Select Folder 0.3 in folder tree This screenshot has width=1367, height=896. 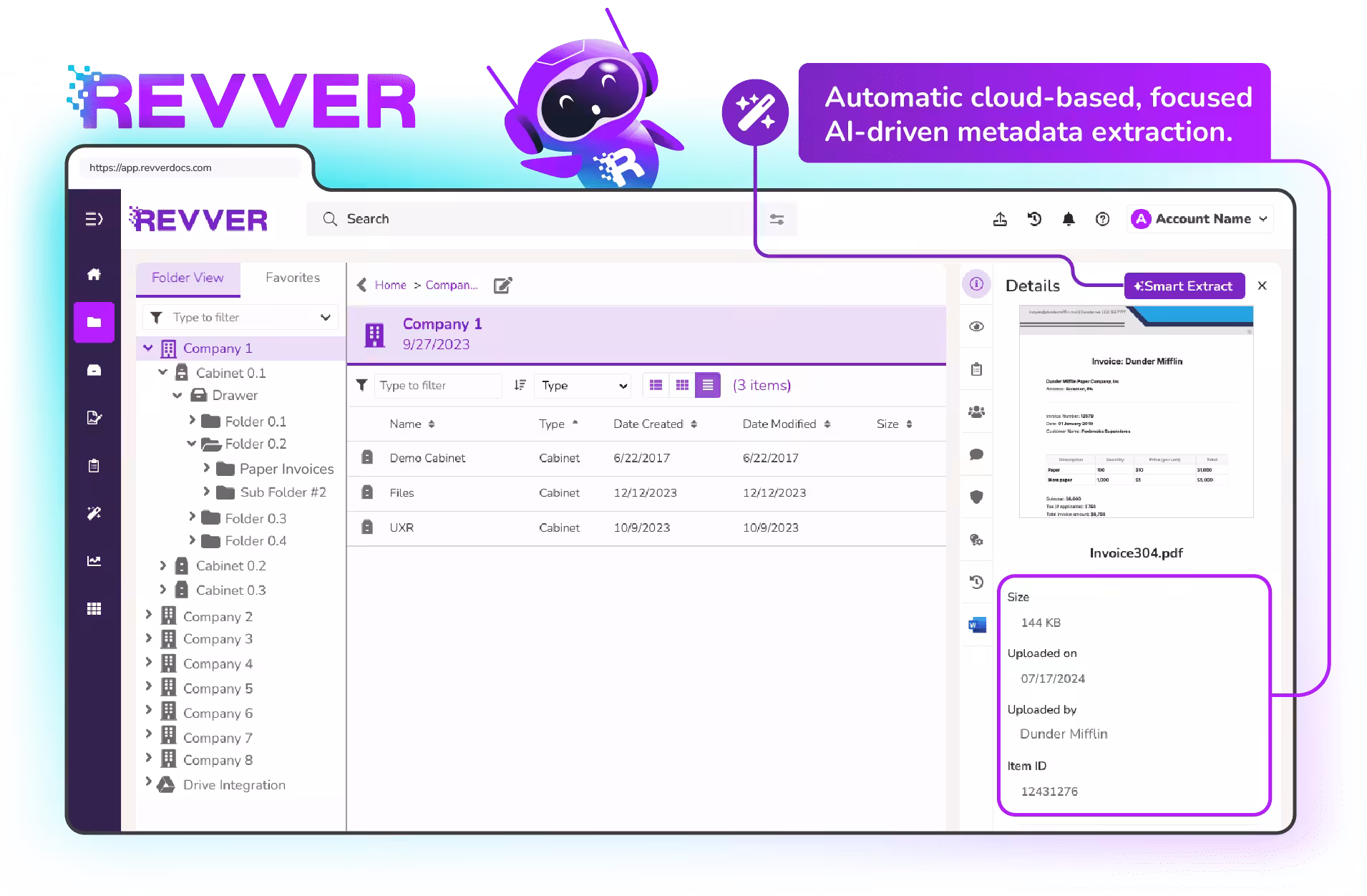[256, 518]
